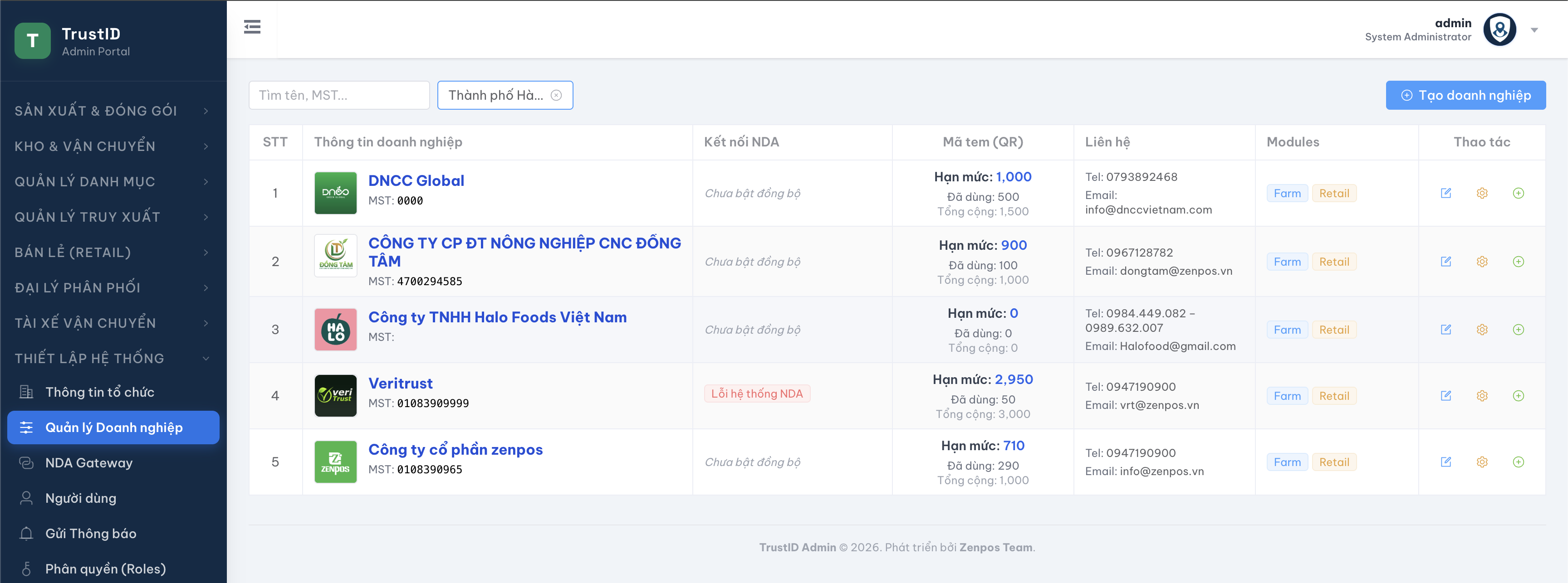The height and width of the screenshot is (583, 1568).
Task: Open the DNCC Global company link
Action: [x=416, y=180]
